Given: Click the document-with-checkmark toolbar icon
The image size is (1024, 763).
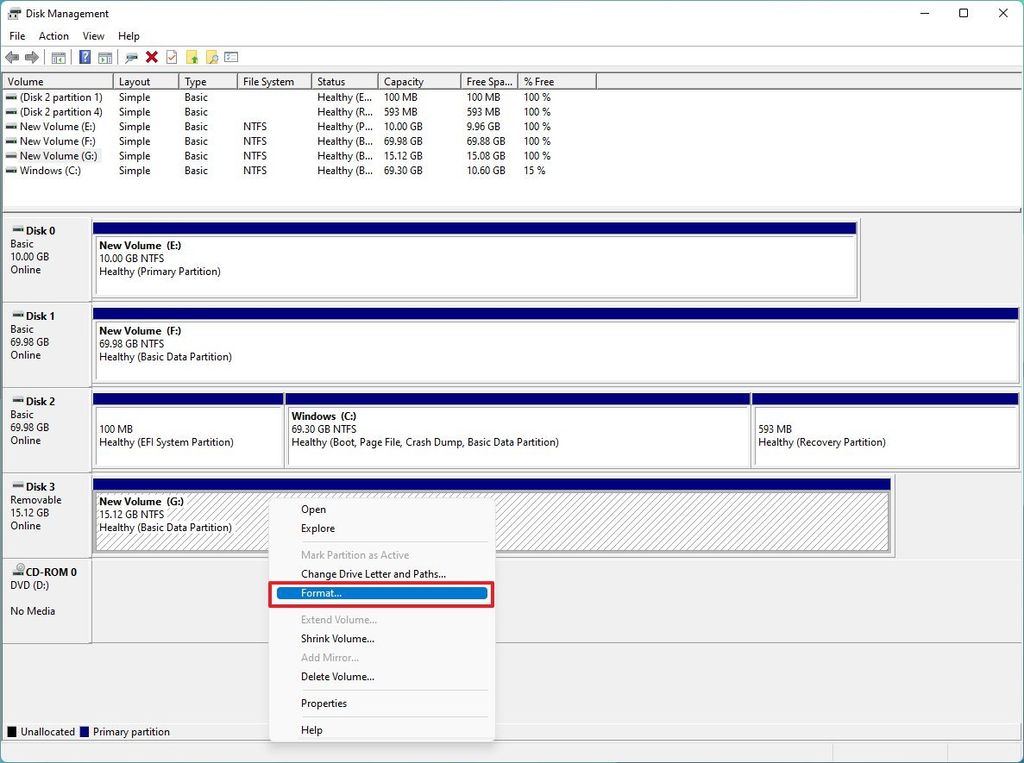Looking at the screenshot, I should tap(172, 57).
